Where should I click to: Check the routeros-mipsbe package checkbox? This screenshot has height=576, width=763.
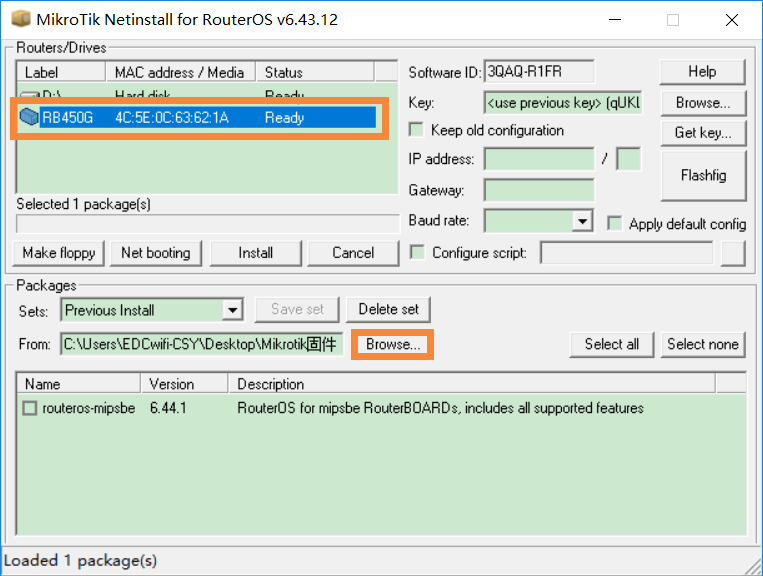tap(30, 408)
